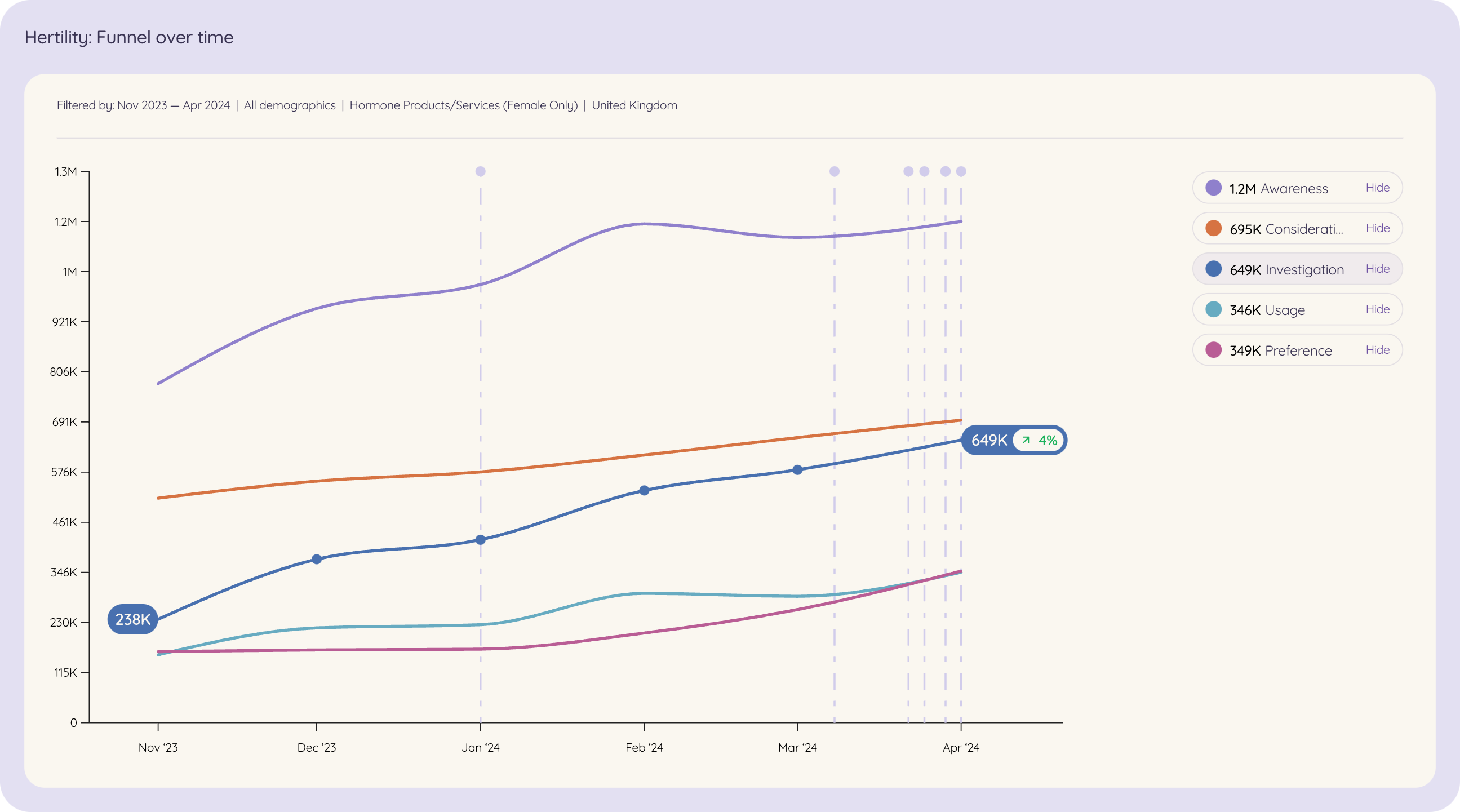1460x812 pixels.
Task: Click the Investigation data point at Dec '23
Action: (317, 560)
